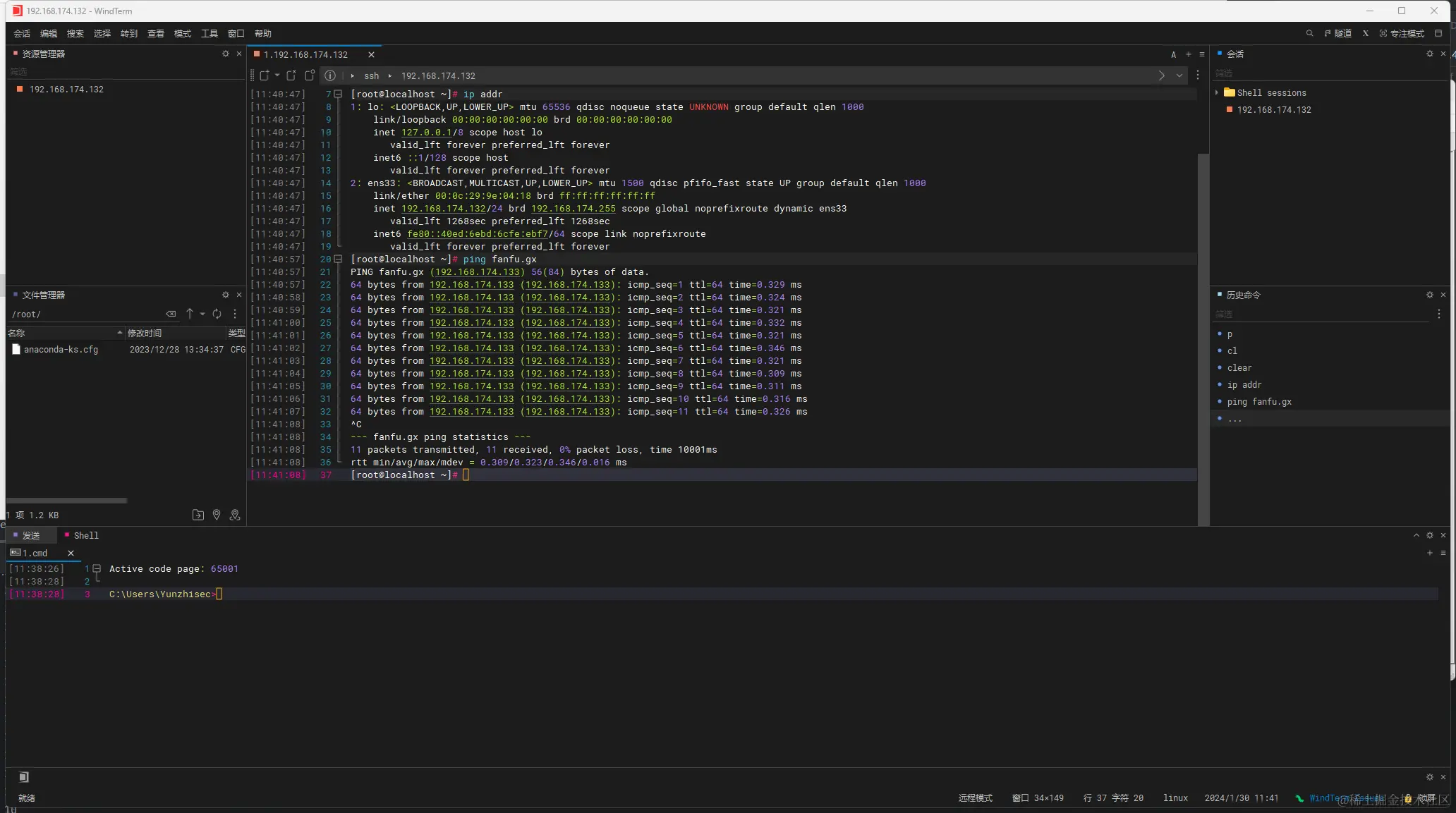Close the 资源管理器 explorer panel
This screenshot has height=813, width=1456.
point(239,54)
